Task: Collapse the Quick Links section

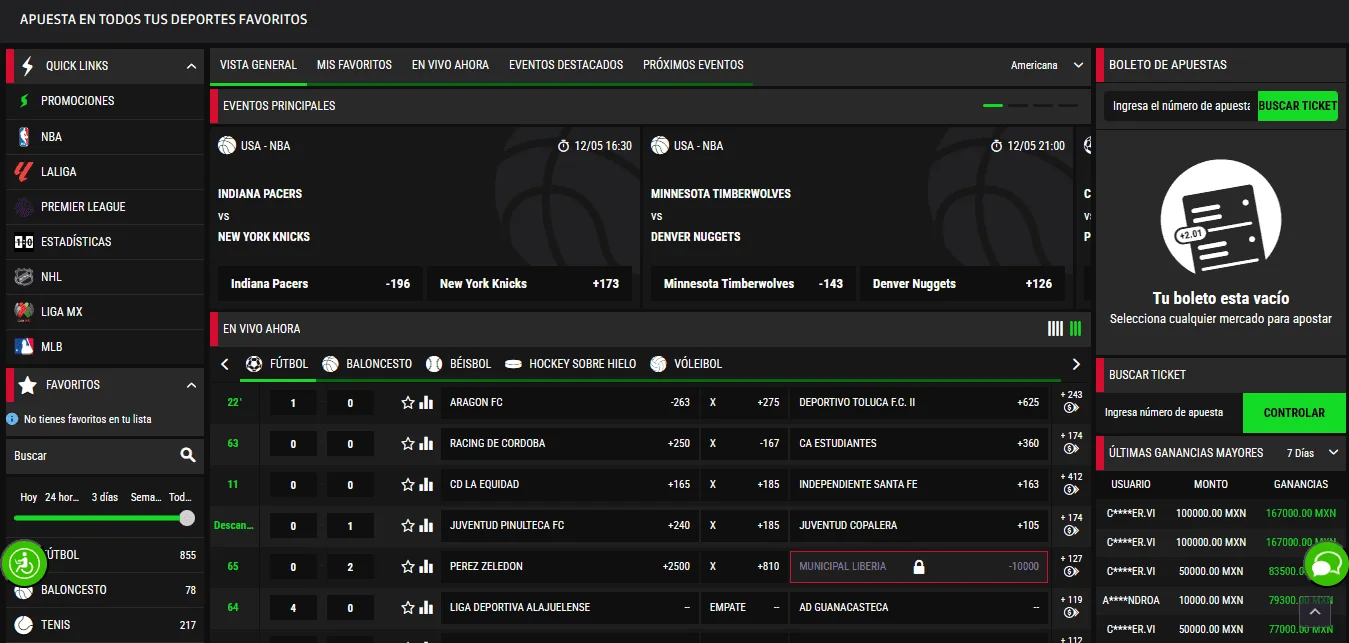Action: [191, 66]
